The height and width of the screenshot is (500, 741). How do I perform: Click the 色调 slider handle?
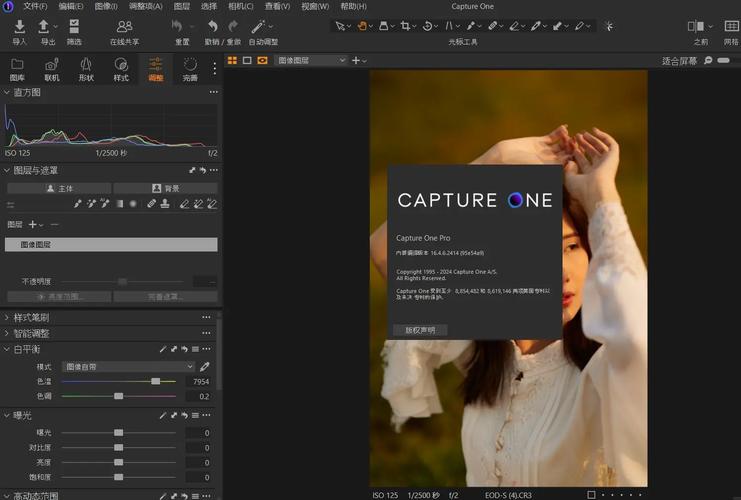(119, 396)
